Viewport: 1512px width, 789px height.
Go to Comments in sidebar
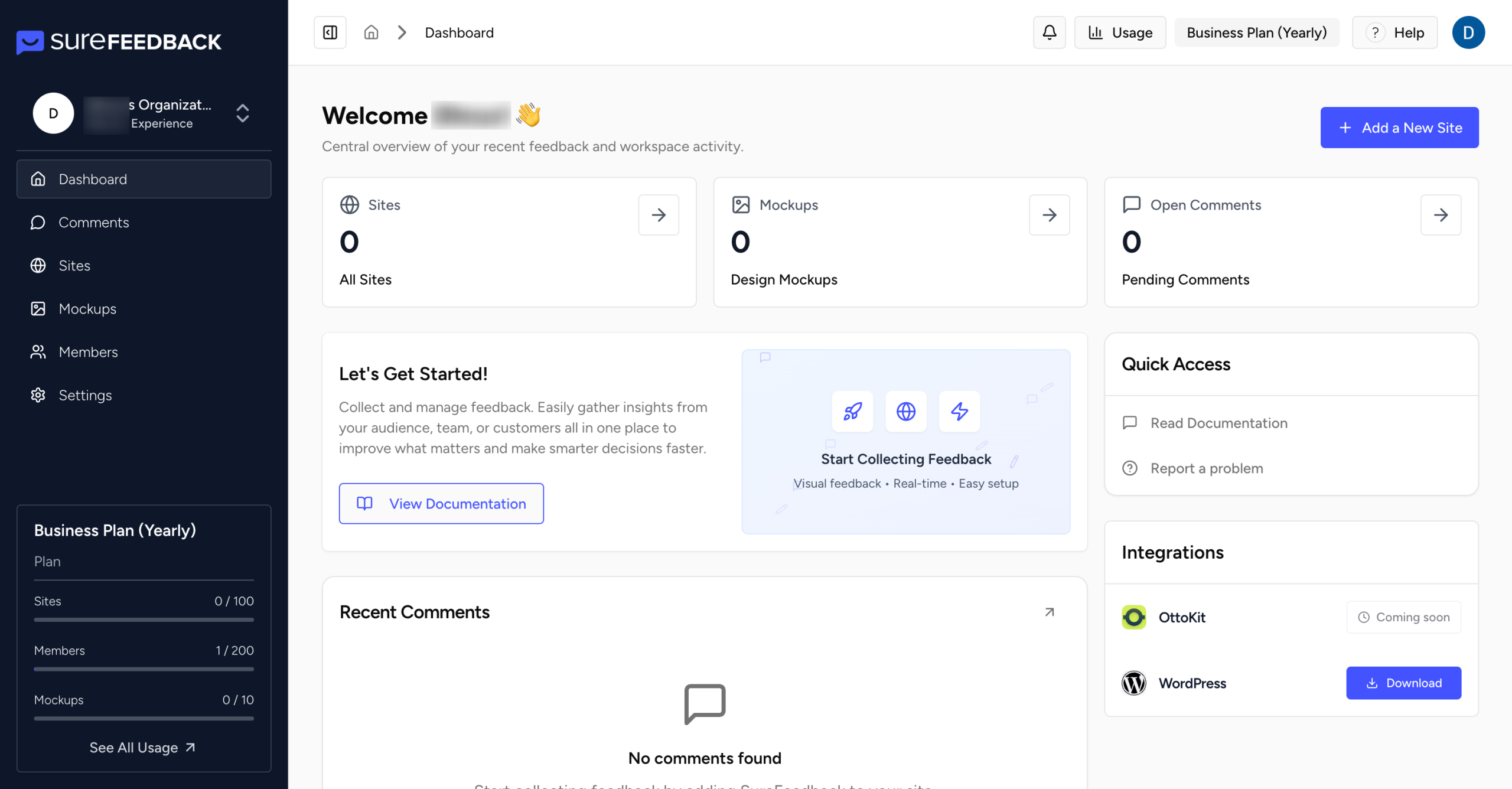pyautogui.click(x=94, y=223)
